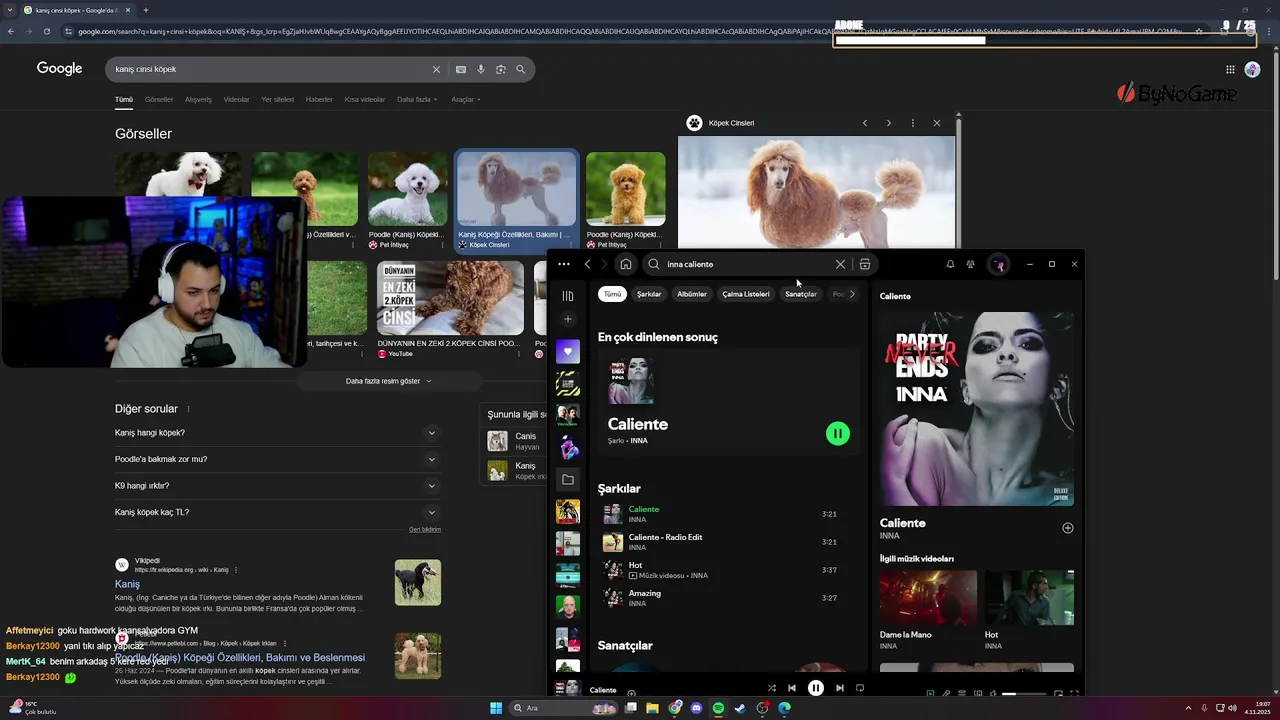The height and width of the screenshot is (720, 1280).
Task: Open Steam from the taskbar
Action: [740, 708]
